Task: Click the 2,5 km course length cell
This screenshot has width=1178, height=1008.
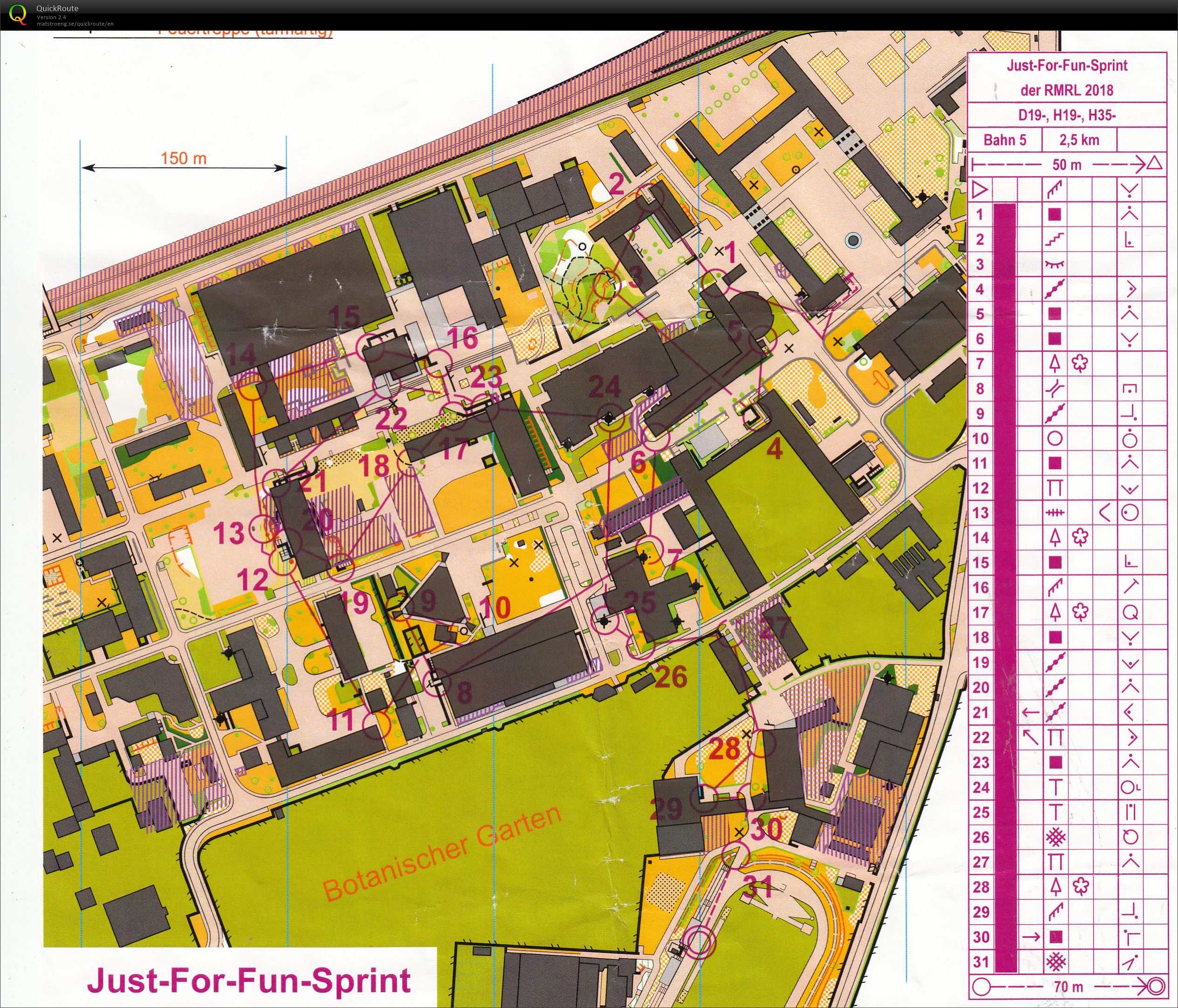Action: 1079,140
